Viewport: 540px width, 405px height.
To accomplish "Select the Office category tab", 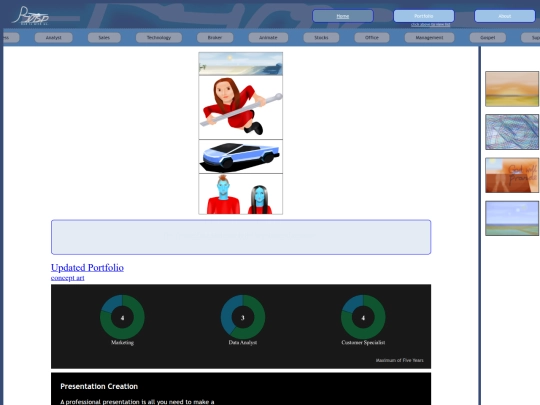I will [372, 38].
